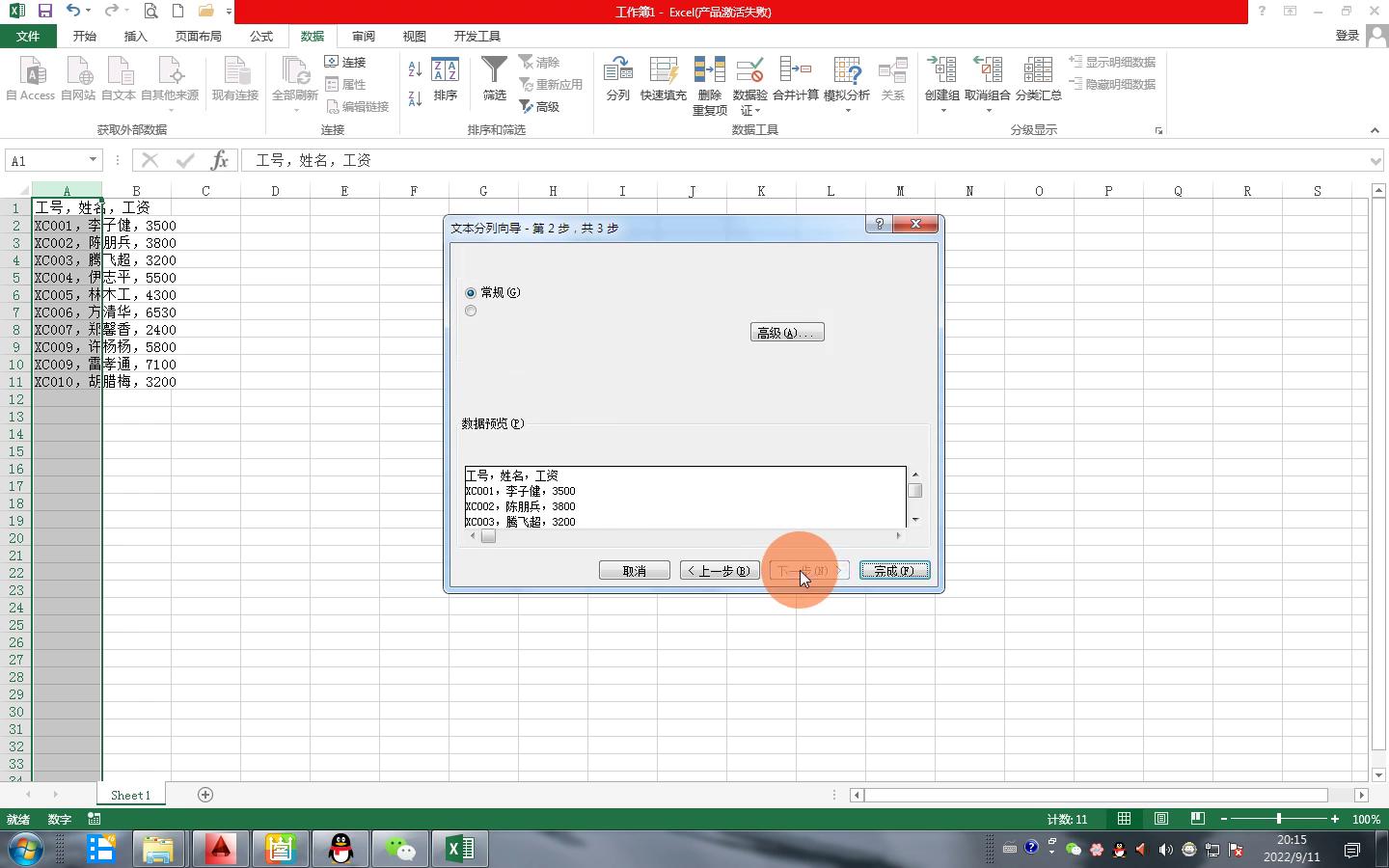This screenshot has width=1389, height=868.
Task: Open the Name Box dropdown arrow
Action: click(93, 160)
